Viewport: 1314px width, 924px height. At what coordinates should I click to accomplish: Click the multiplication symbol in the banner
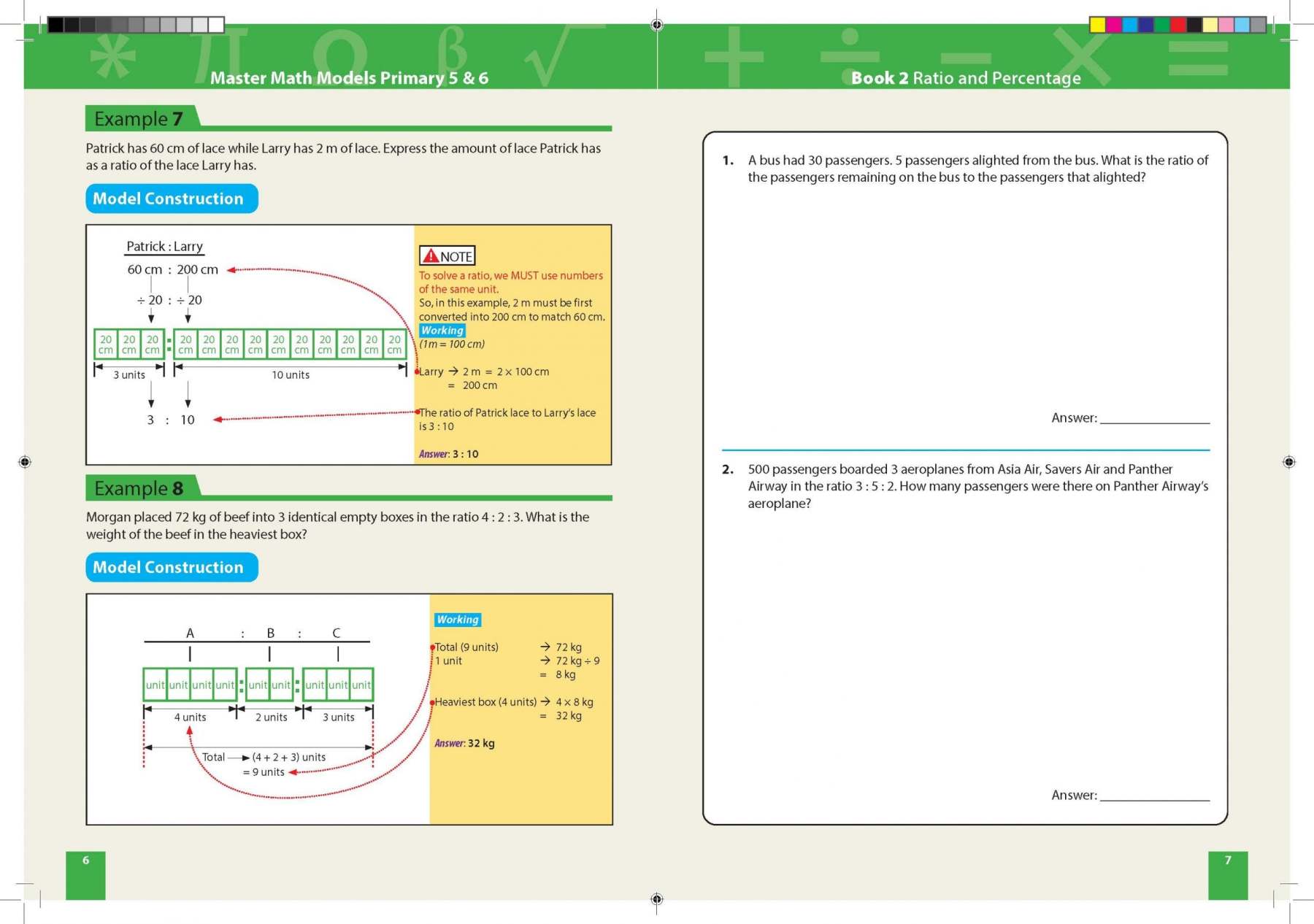[x=1080, y=55]
